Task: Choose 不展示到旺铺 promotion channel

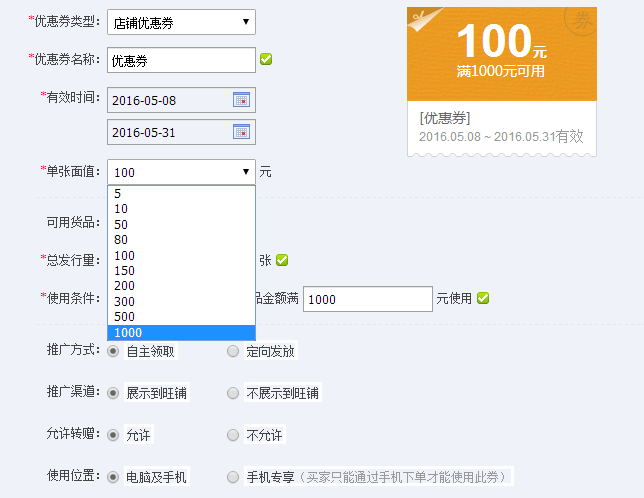Action: click(x=233, y=393)
